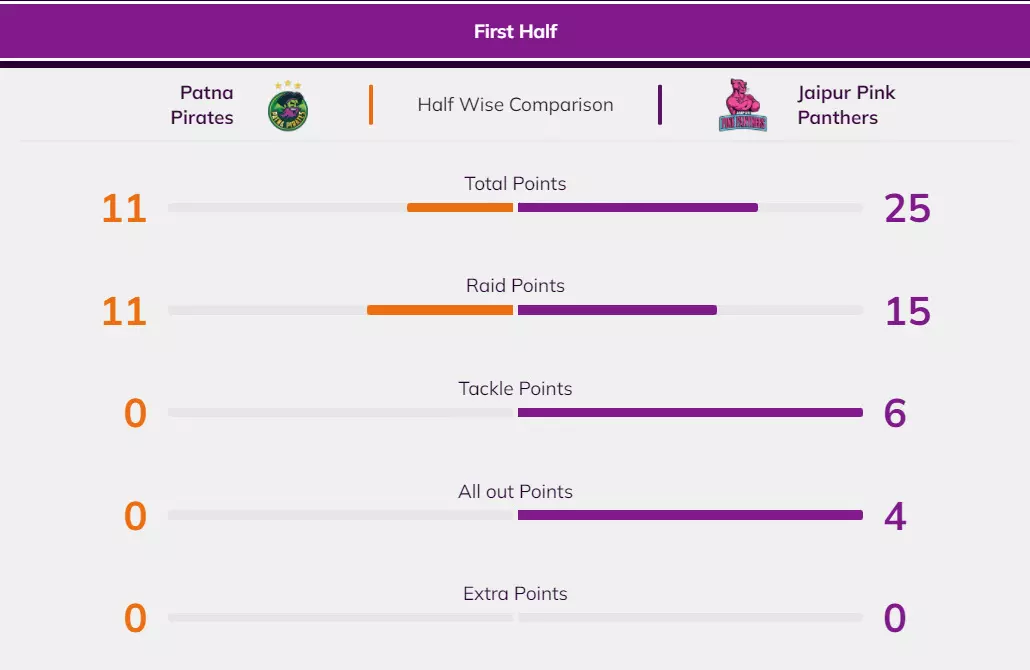
Task: Click the Total Points label
Action: click(515, 184)
